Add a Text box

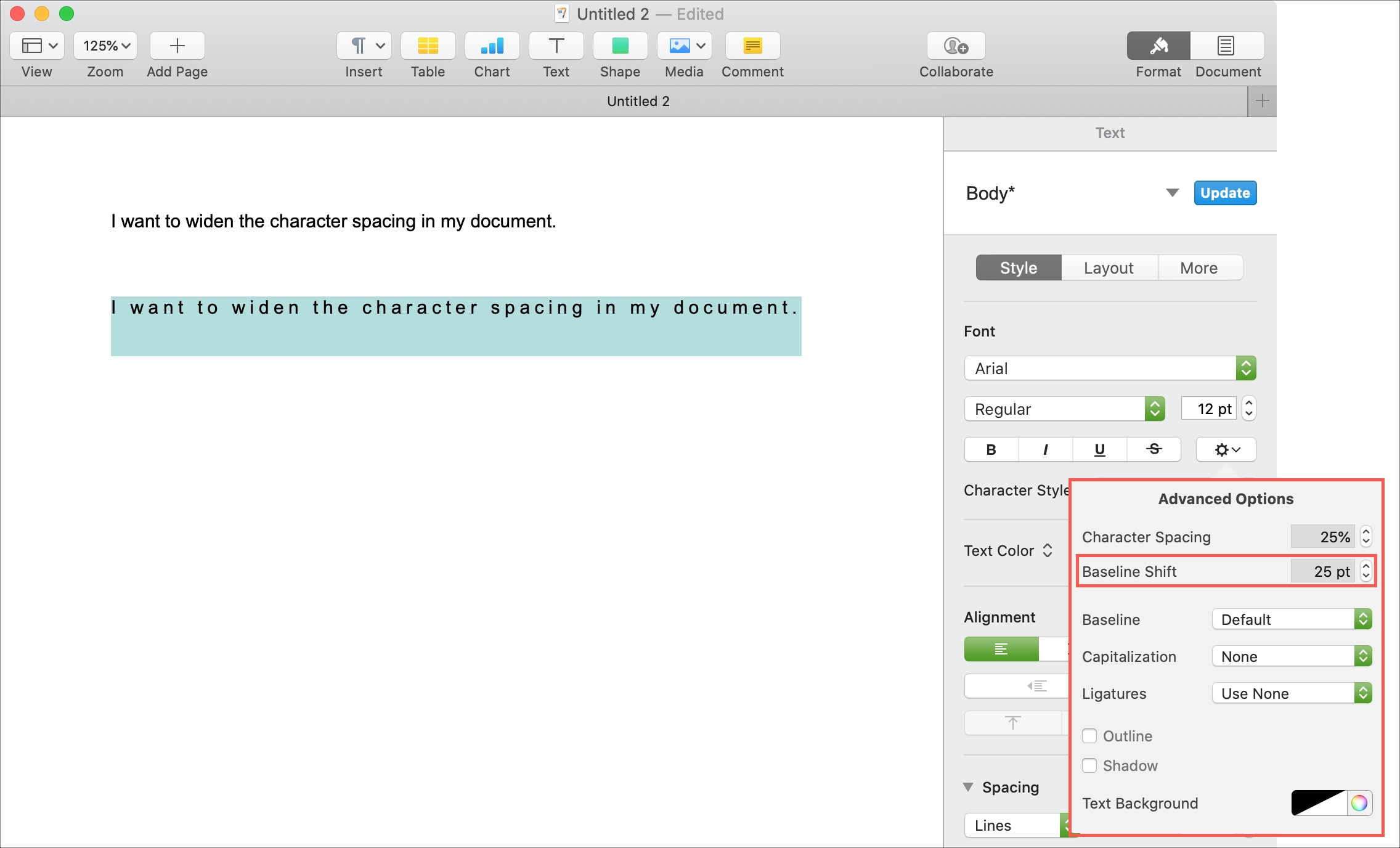[x=556, y=46]
